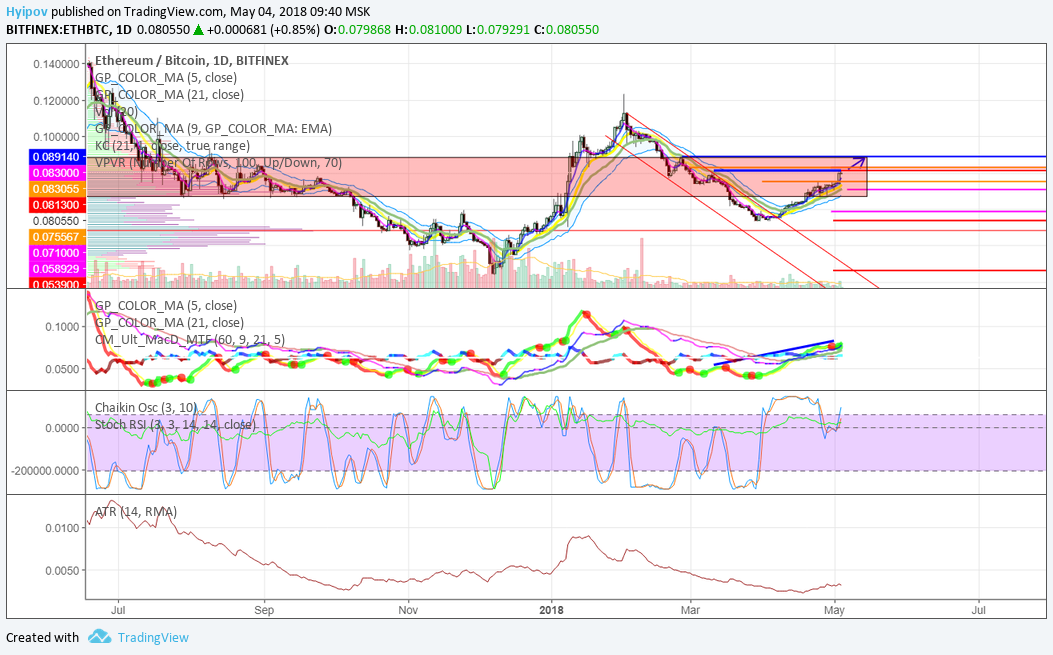
Task: Click the 0.140000 price axis label
Action: (x=56, y=64)
